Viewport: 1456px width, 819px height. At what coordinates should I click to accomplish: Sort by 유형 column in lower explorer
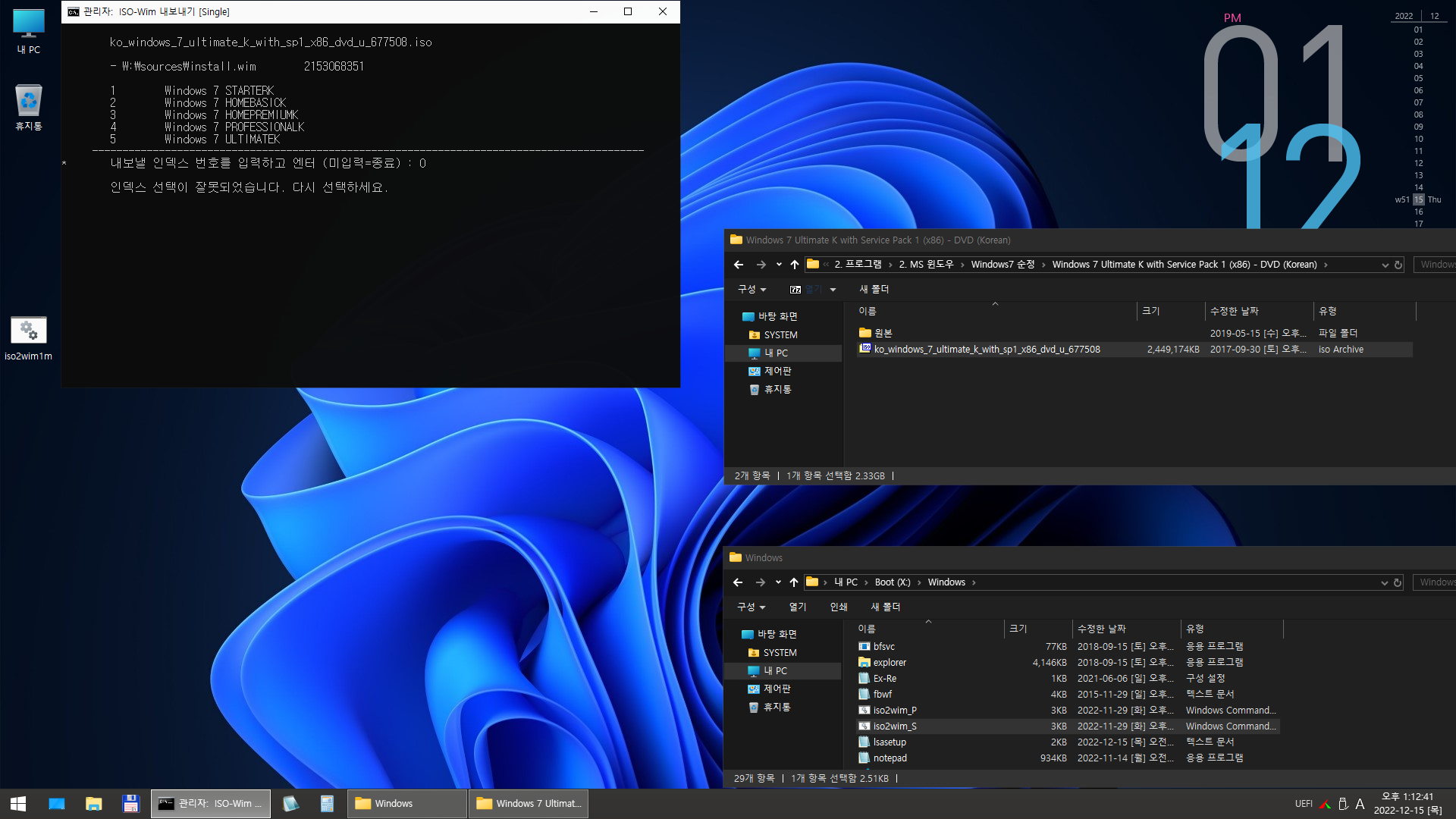coord(1232,629)
